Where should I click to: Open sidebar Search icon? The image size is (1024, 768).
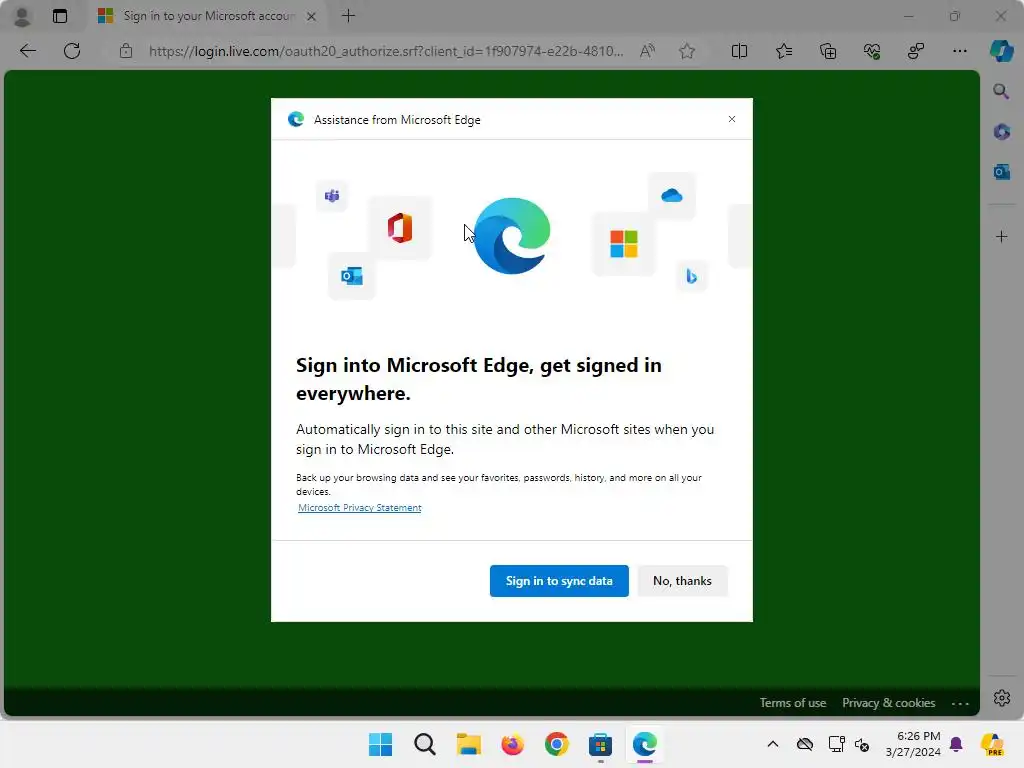1001,91
